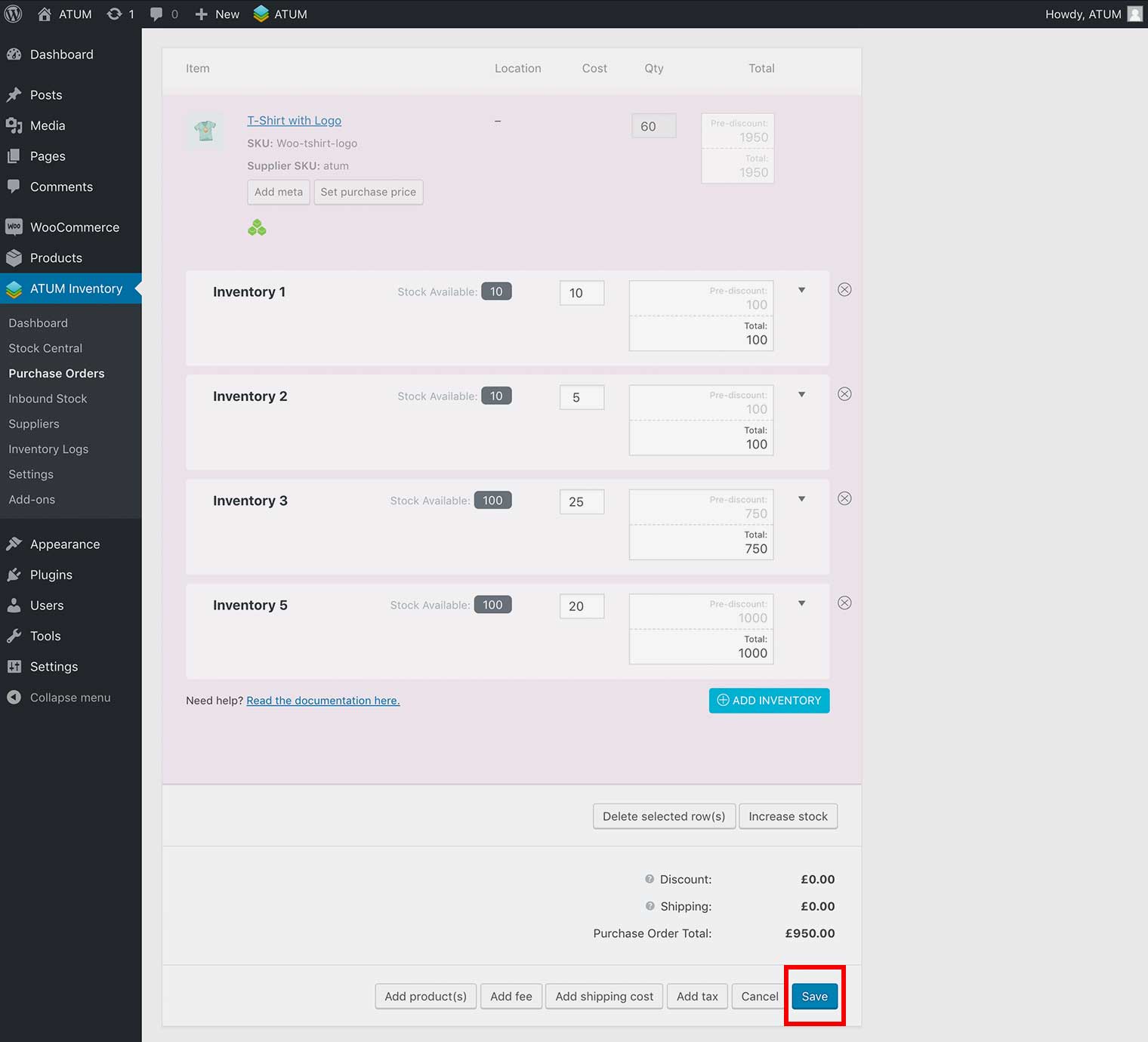Click the green multi-inventory cubes icon

pos(257,227)
